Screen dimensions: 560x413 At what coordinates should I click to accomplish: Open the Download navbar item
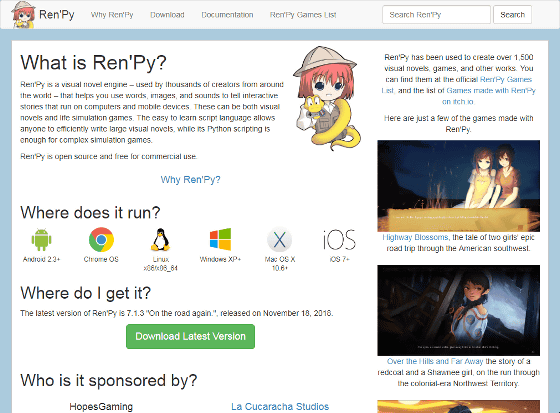click(x=167, y=15)
